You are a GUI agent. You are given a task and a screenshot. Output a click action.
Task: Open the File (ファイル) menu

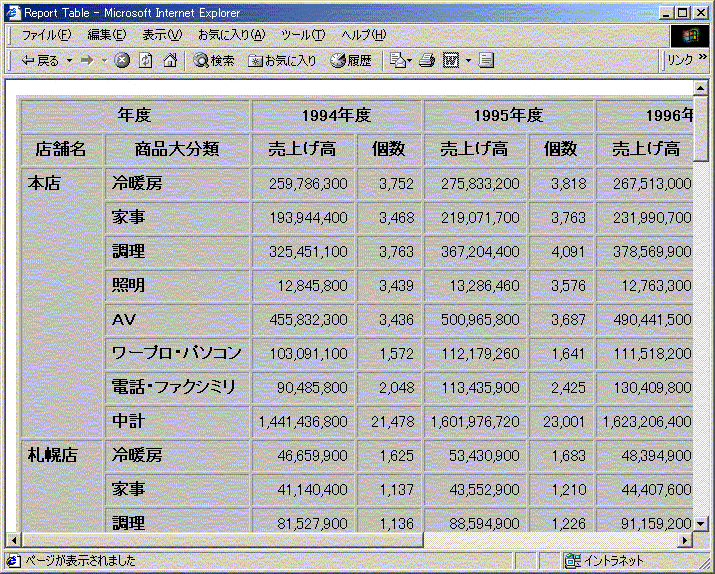point(47,35)
